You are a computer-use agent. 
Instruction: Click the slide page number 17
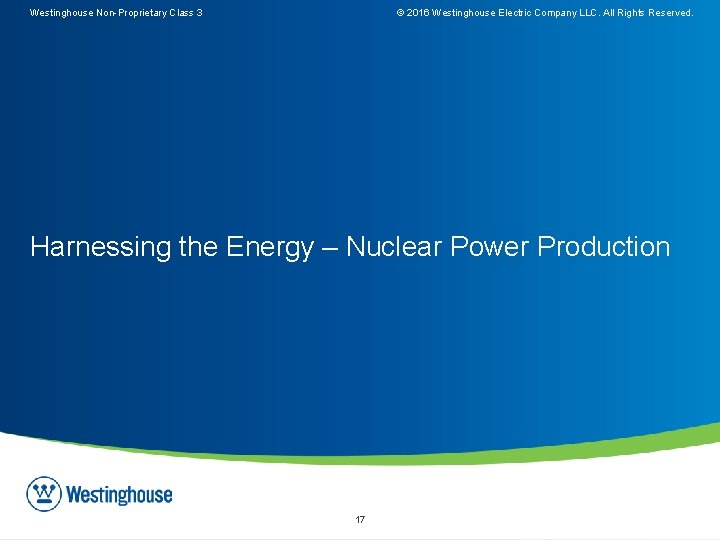[360, 519]
